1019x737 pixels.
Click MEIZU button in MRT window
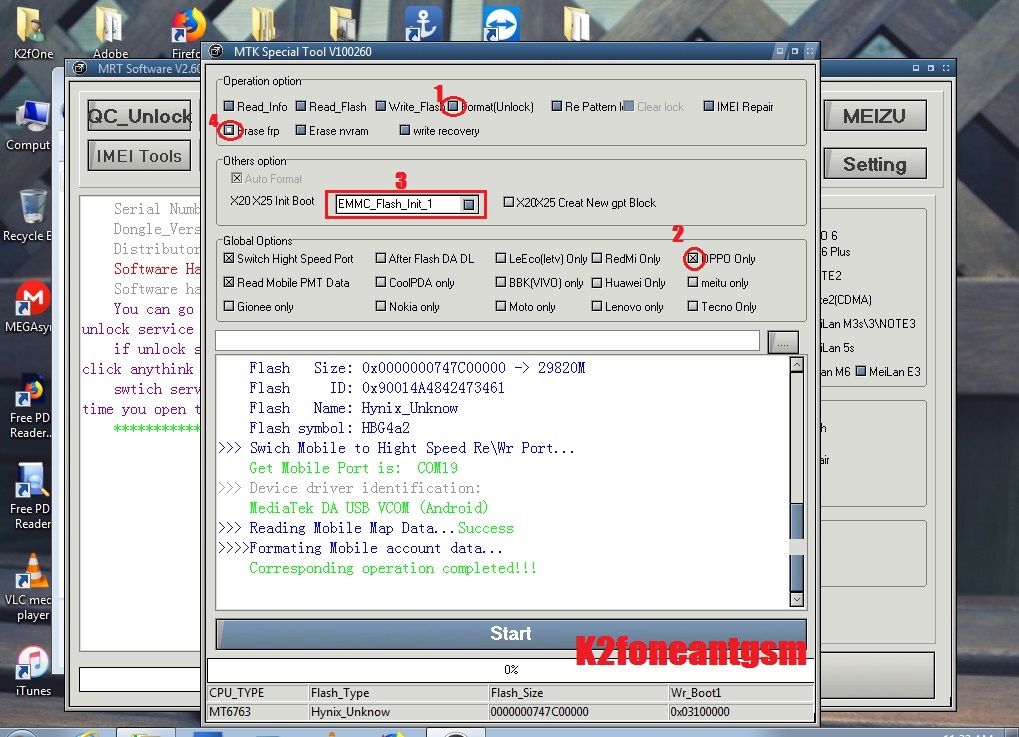(x=875, y=116)
